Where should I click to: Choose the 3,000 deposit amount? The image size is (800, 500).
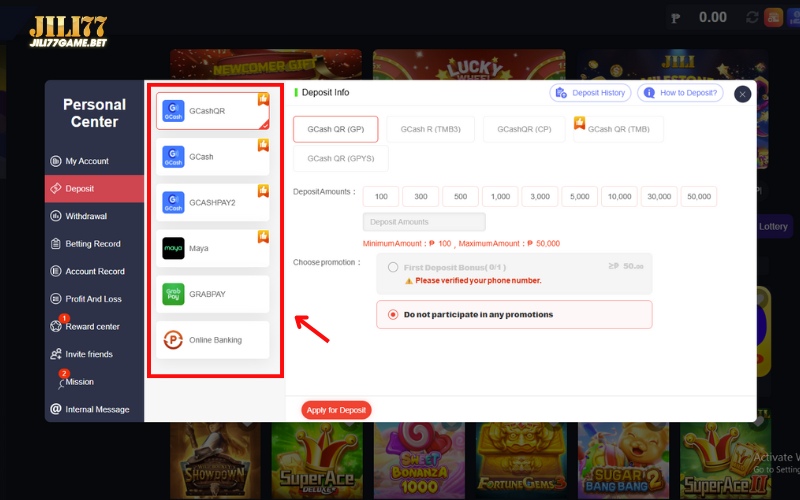pyautogui.click(x=540, y=196)
